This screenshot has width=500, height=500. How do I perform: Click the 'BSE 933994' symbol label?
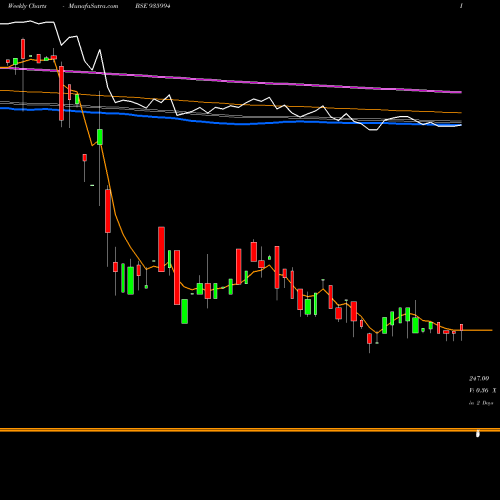point(153,6)
